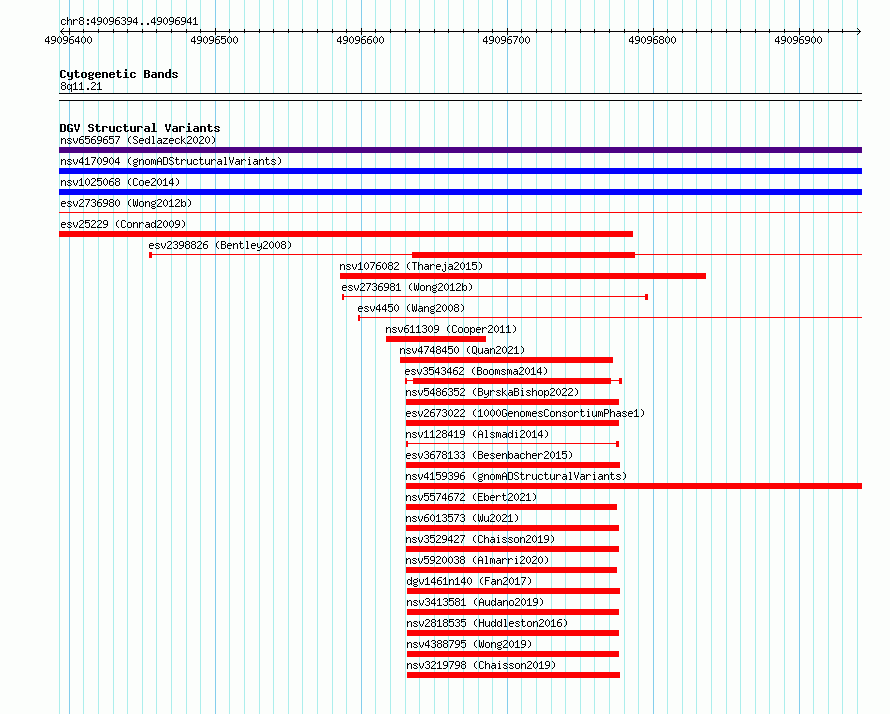Click nsv3413581 (Audano2019) label
The width and height of the screenshot is (890, 714).
click(475, 602)
